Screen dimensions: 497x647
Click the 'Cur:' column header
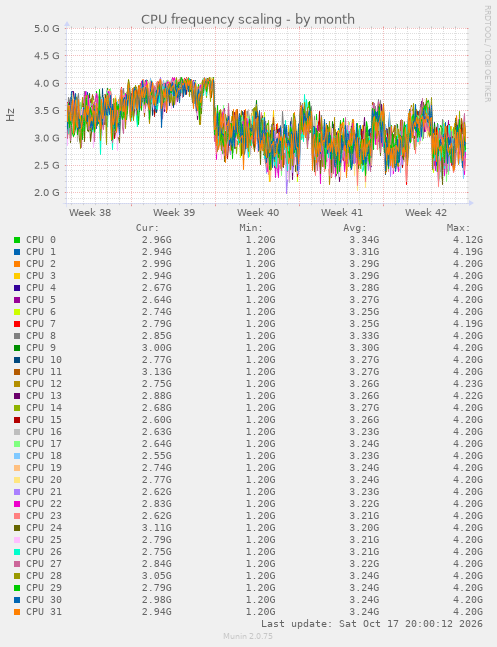147,228
